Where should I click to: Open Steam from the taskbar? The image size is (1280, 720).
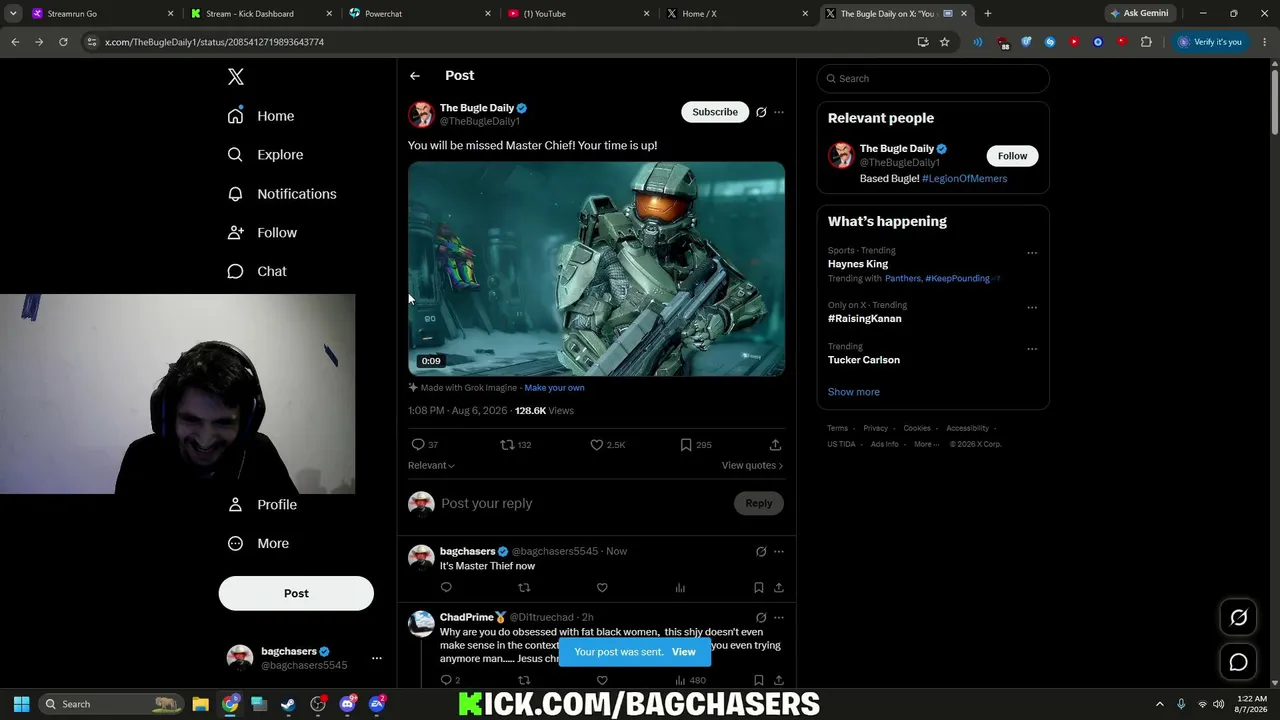tap(289, 704)
